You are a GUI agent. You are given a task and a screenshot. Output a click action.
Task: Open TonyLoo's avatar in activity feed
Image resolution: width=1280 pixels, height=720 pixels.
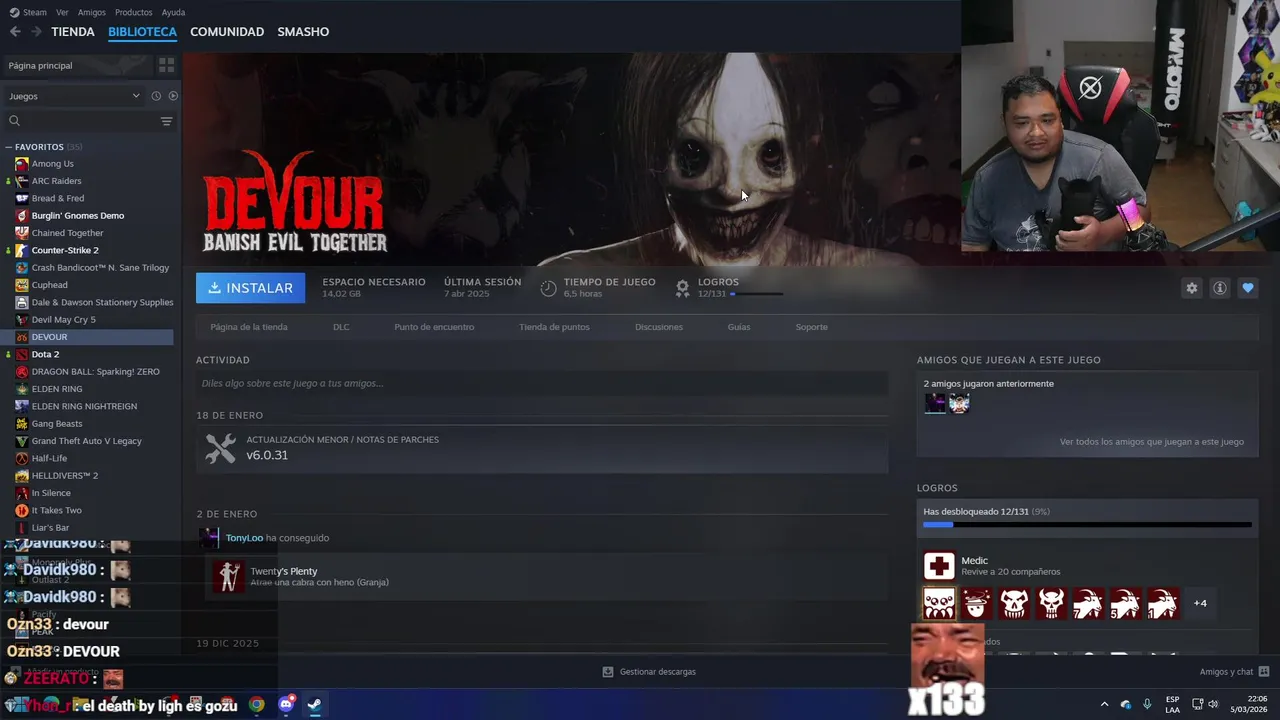point(209,538)
